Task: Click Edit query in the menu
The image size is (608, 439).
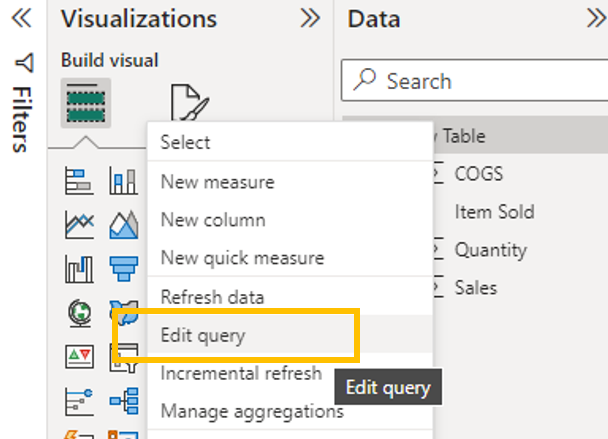Action: pos(203,336)
